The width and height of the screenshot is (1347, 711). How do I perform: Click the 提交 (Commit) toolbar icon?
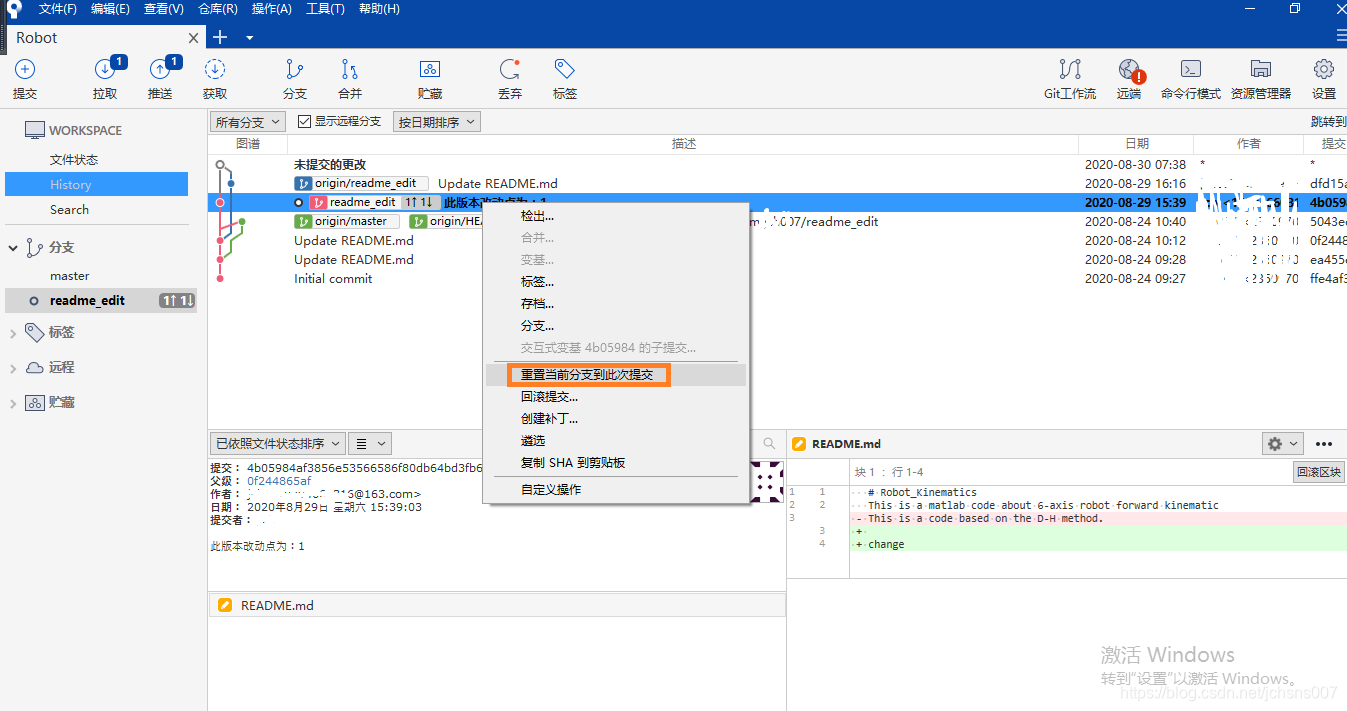[x=25, y=70]
